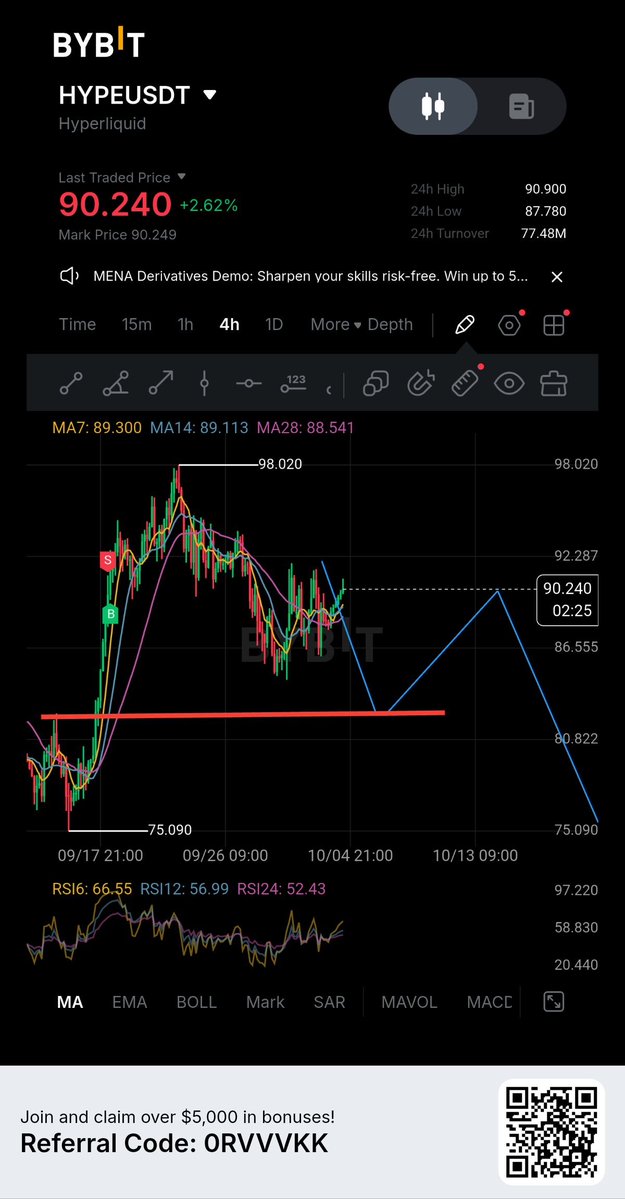Click the green B buy marker
The width and height of the screenshot is (625, 1199).
click(110, 614)
